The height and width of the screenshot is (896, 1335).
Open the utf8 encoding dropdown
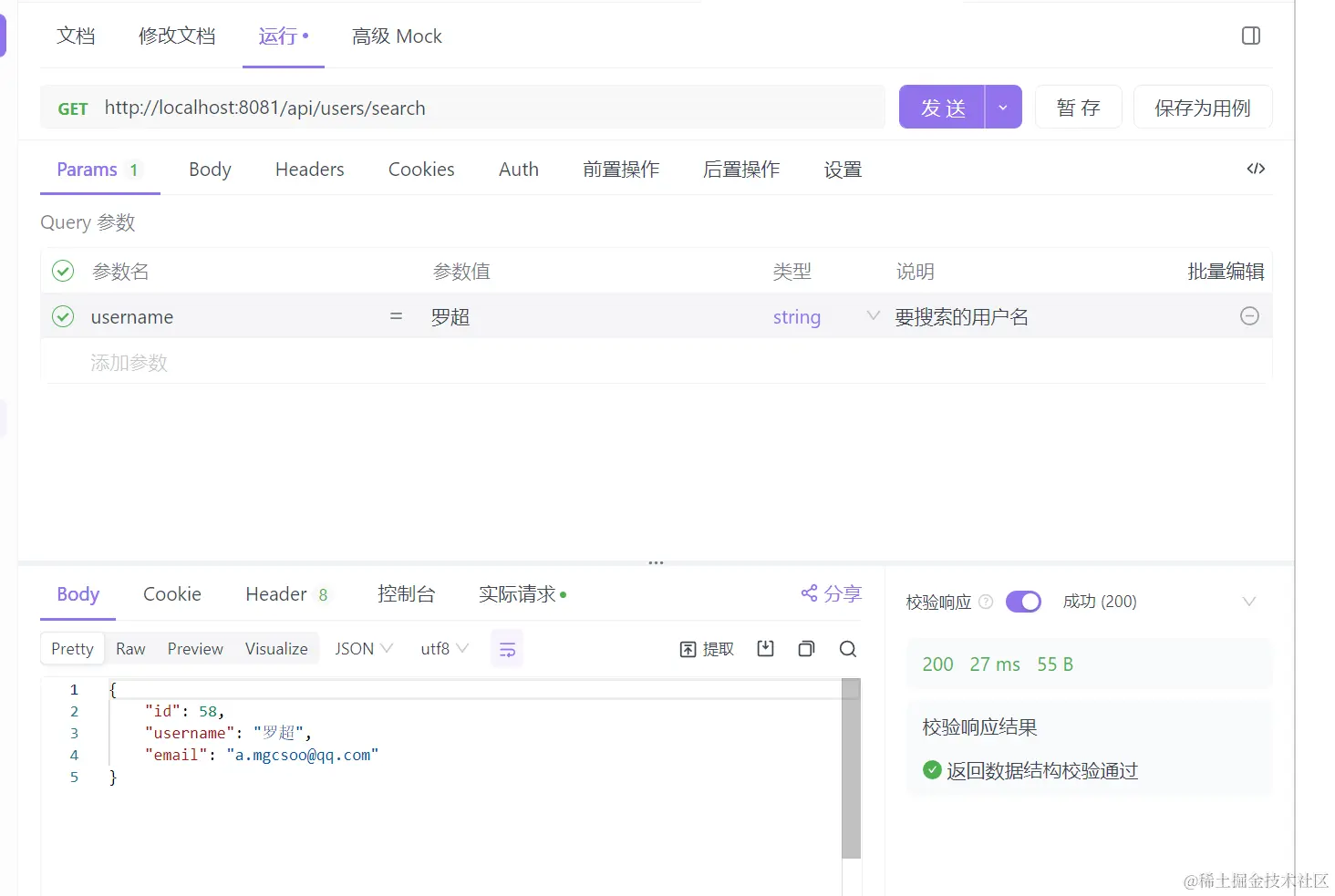coord(444,649)
